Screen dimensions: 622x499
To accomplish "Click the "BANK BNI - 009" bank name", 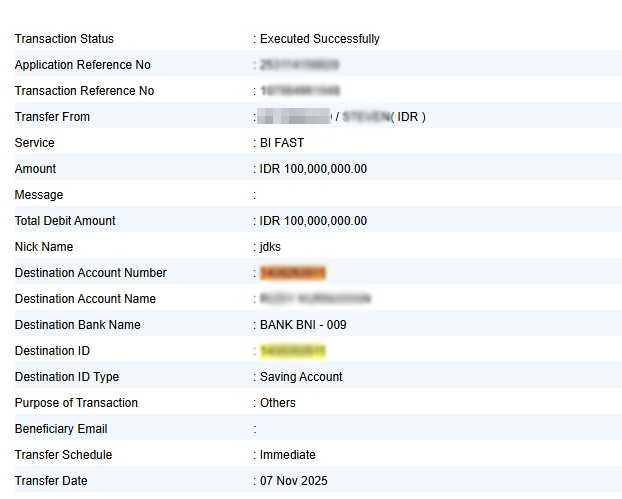I will coord(303,325).
